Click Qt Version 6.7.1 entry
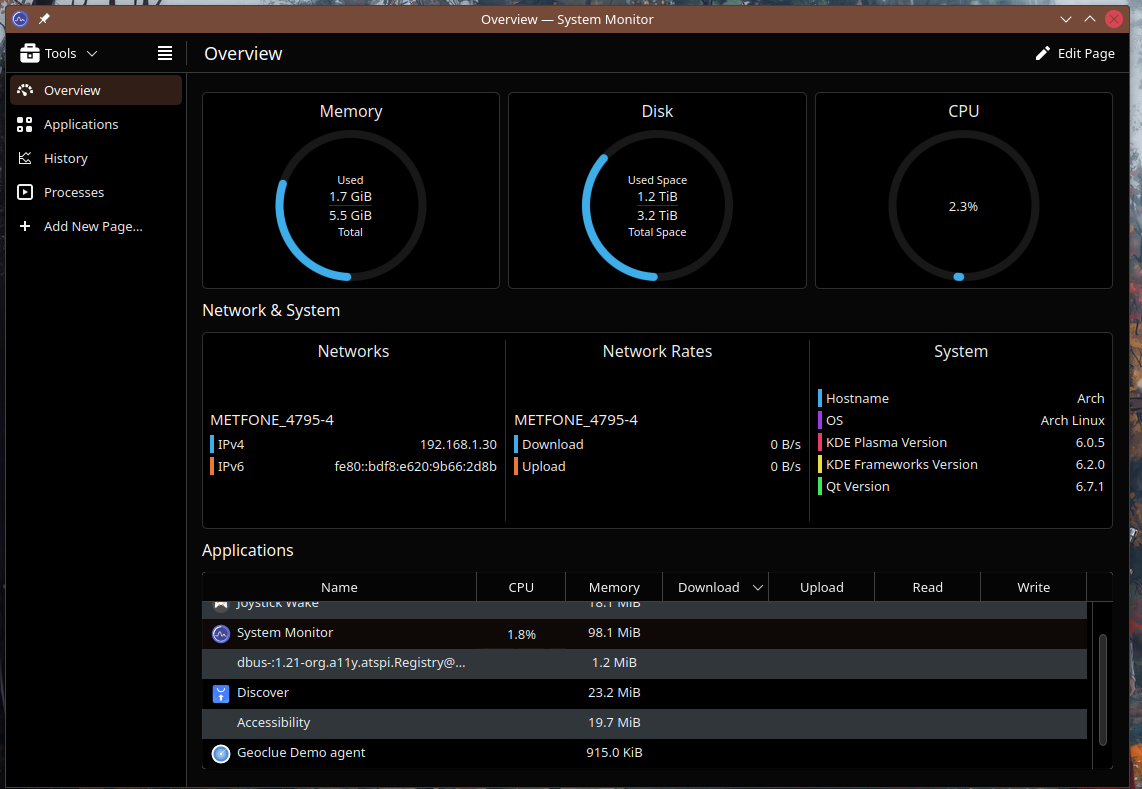This screenshot has height=789, width=1142. (961, 486)
